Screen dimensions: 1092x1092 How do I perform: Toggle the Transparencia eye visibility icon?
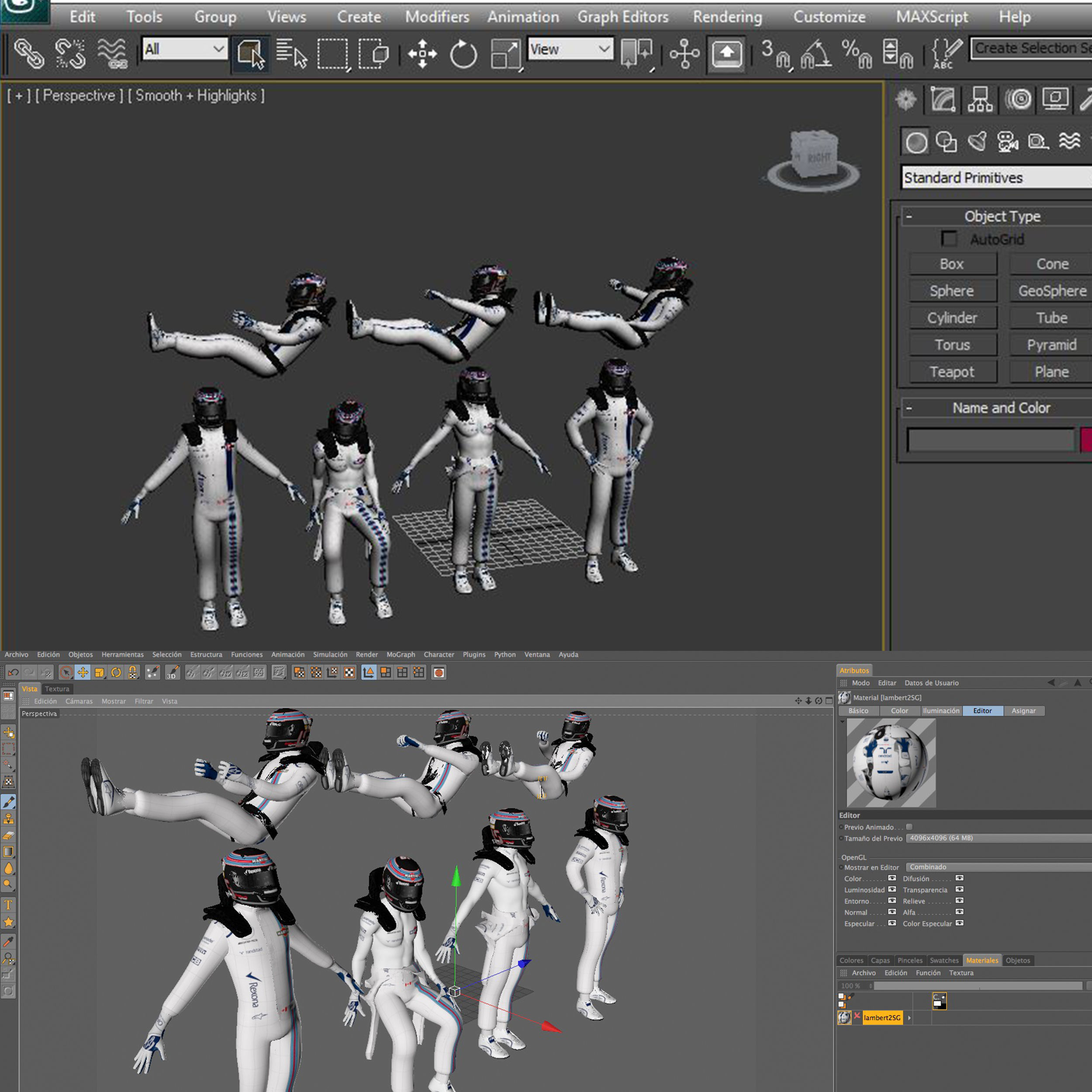point(959,890)
